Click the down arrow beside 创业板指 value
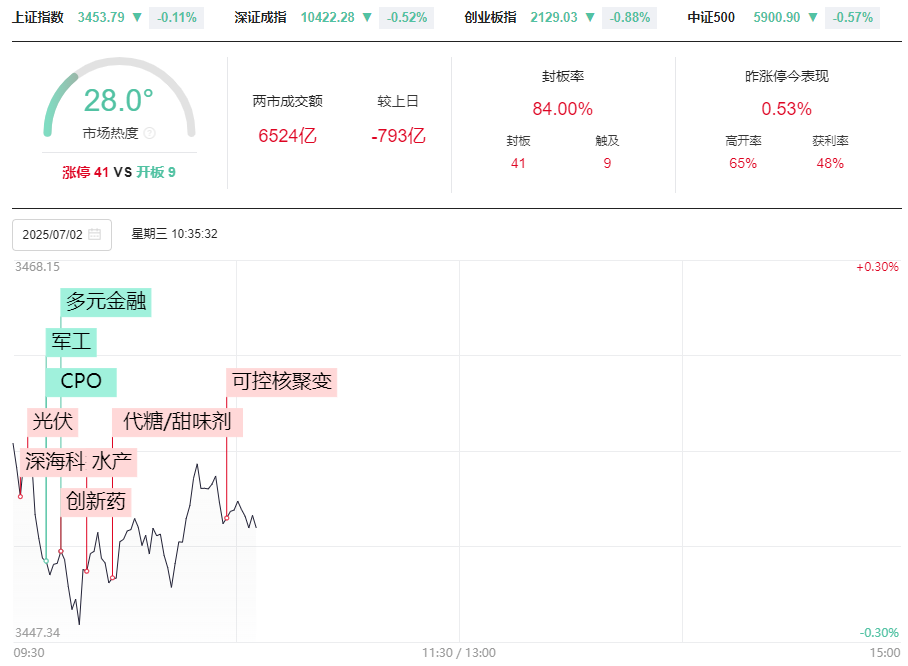Screen dimensions: 908x666 (x=590, y=17)
